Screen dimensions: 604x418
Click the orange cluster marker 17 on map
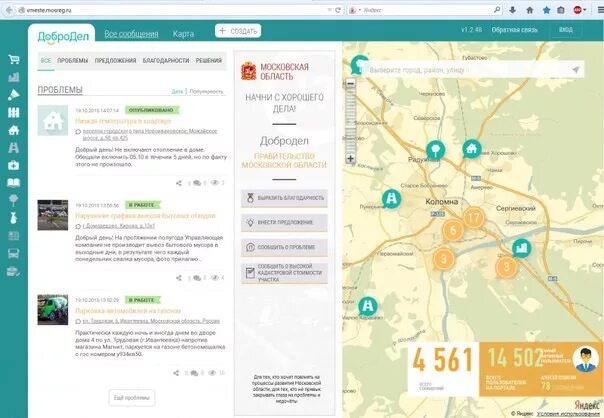(473, 218)
